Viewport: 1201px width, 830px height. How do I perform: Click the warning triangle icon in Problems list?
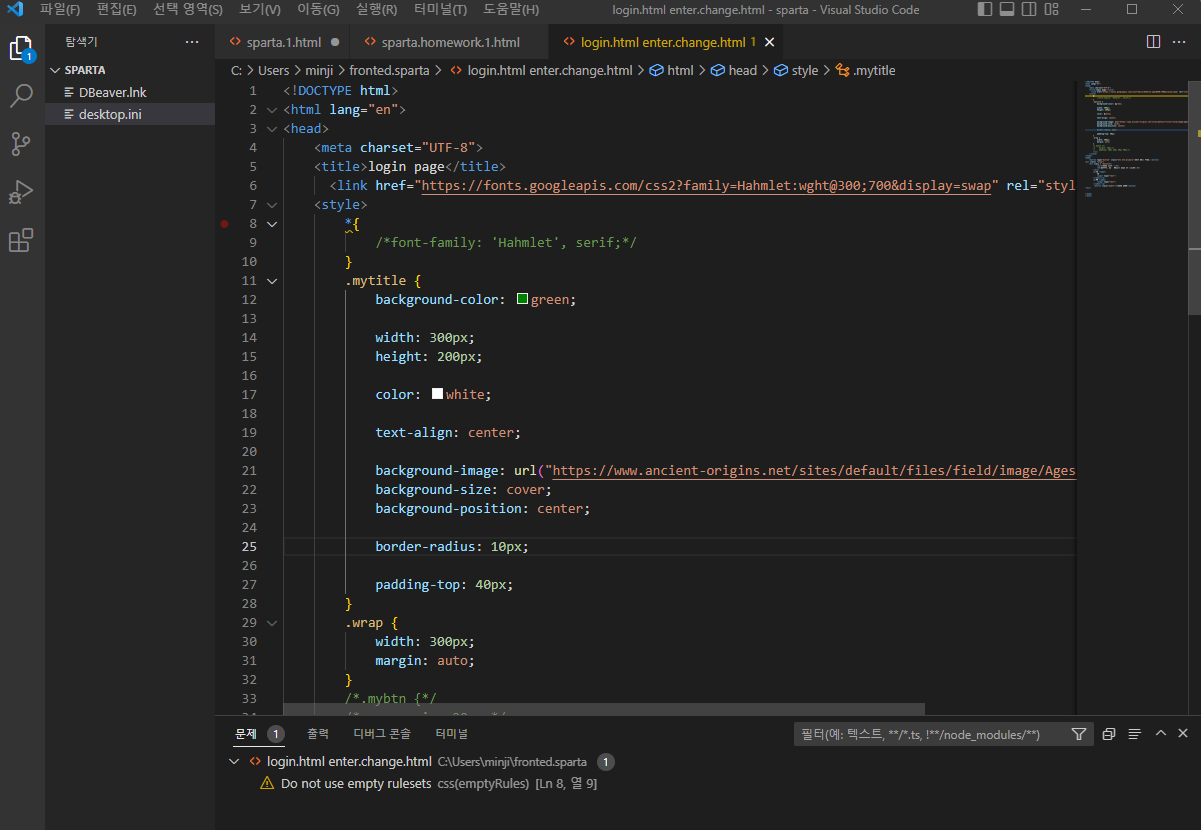click(x=267, y=784)
